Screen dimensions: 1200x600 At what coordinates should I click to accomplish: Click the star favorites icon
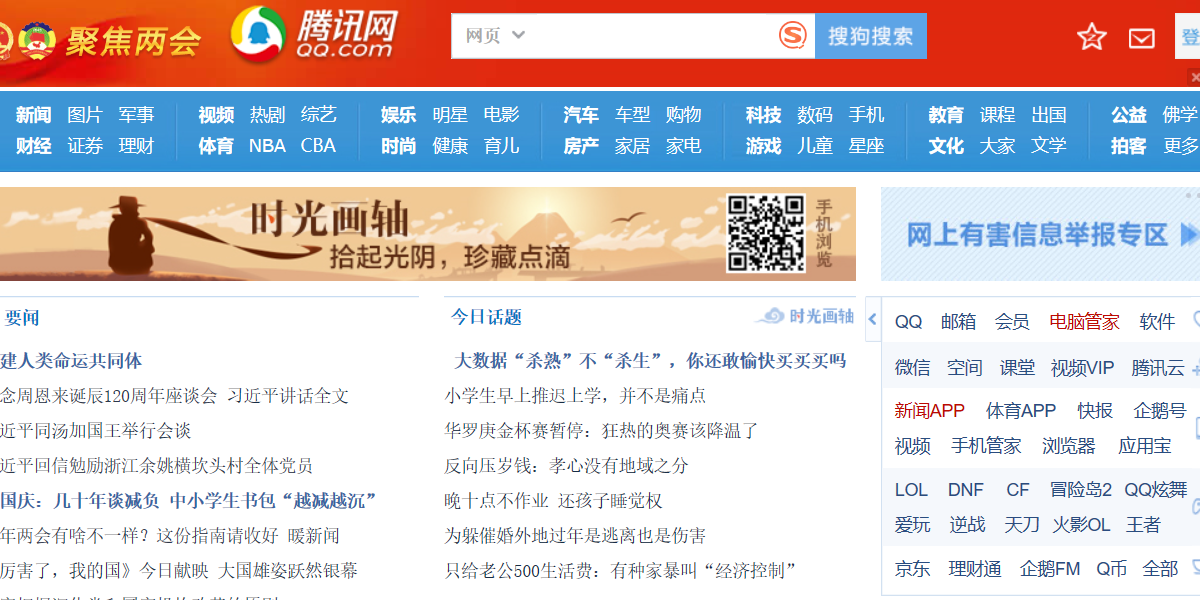(x=1091, y=37)
